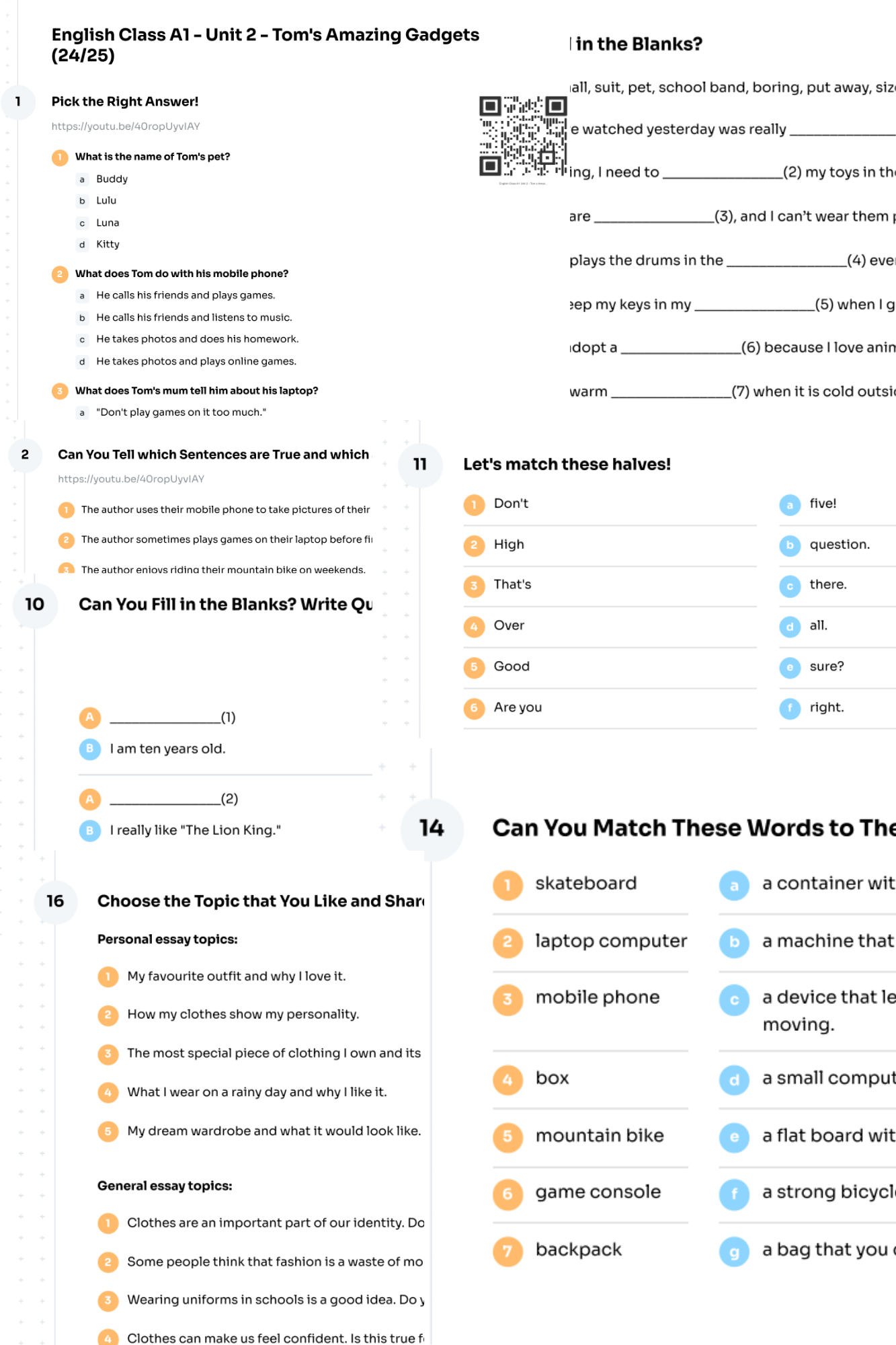Click the QR code image
The height and width of the screenshot is (1345, 896).
[x=522, y=136]
